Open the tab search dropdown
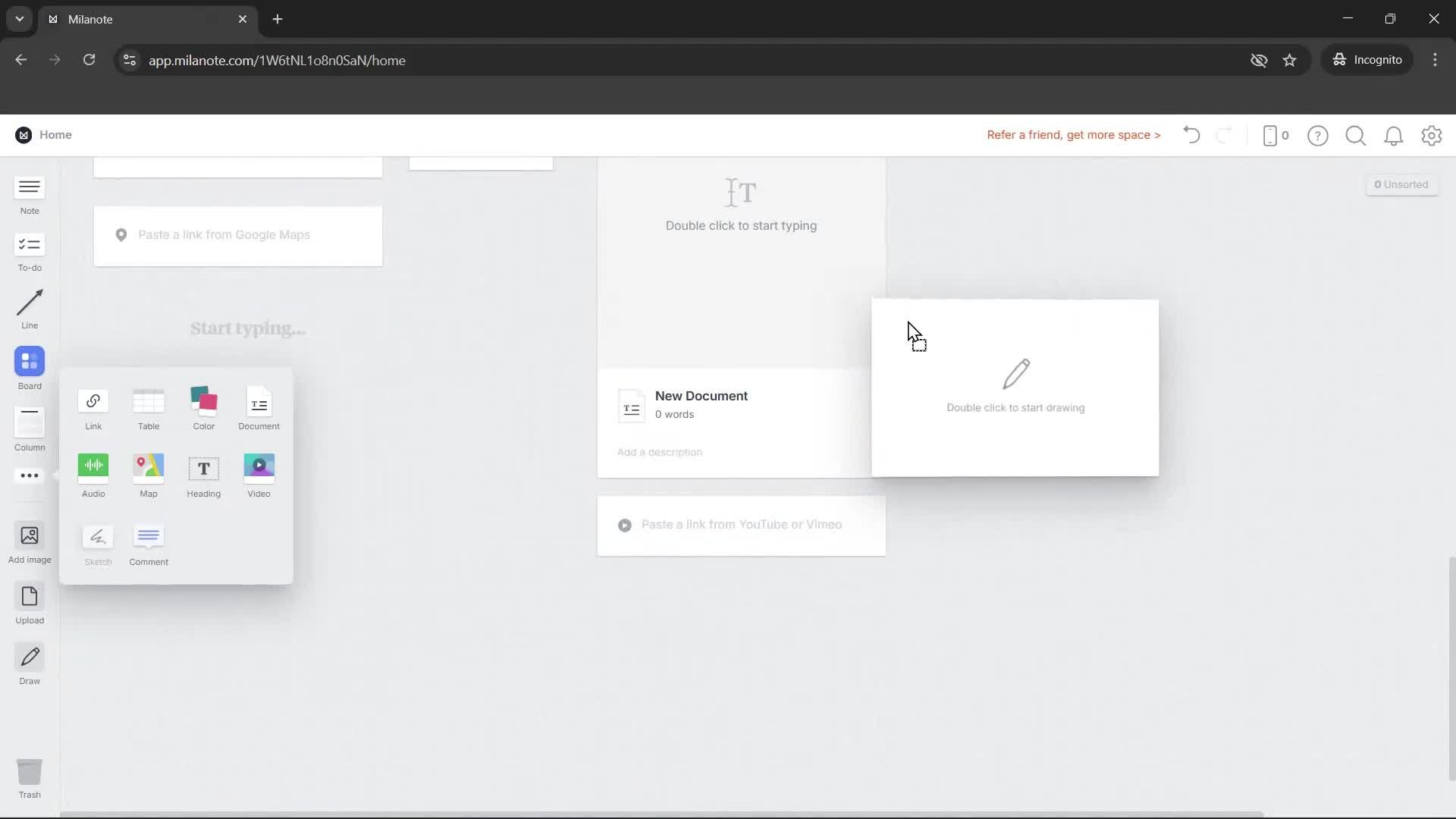The width and height of the screenshot is (1456, 819). (x=19, y=19)
